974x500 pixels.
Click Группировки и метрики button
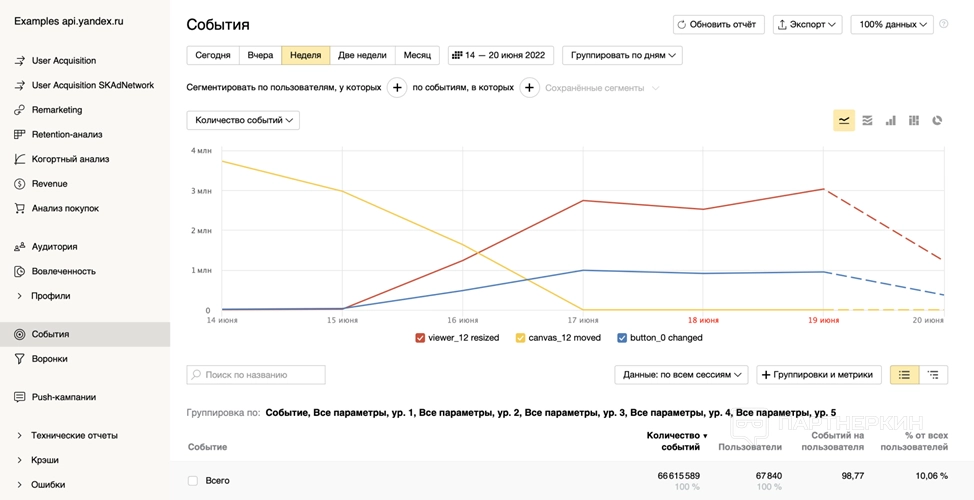tap(819, 375)
